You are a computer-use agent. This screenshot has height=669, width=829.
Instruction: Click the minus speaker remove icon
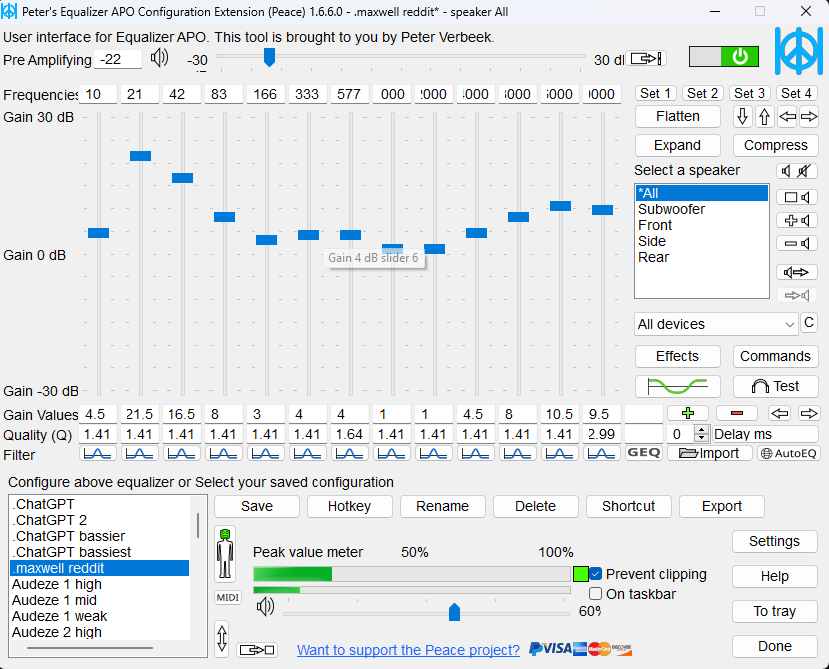pos(797,243)
